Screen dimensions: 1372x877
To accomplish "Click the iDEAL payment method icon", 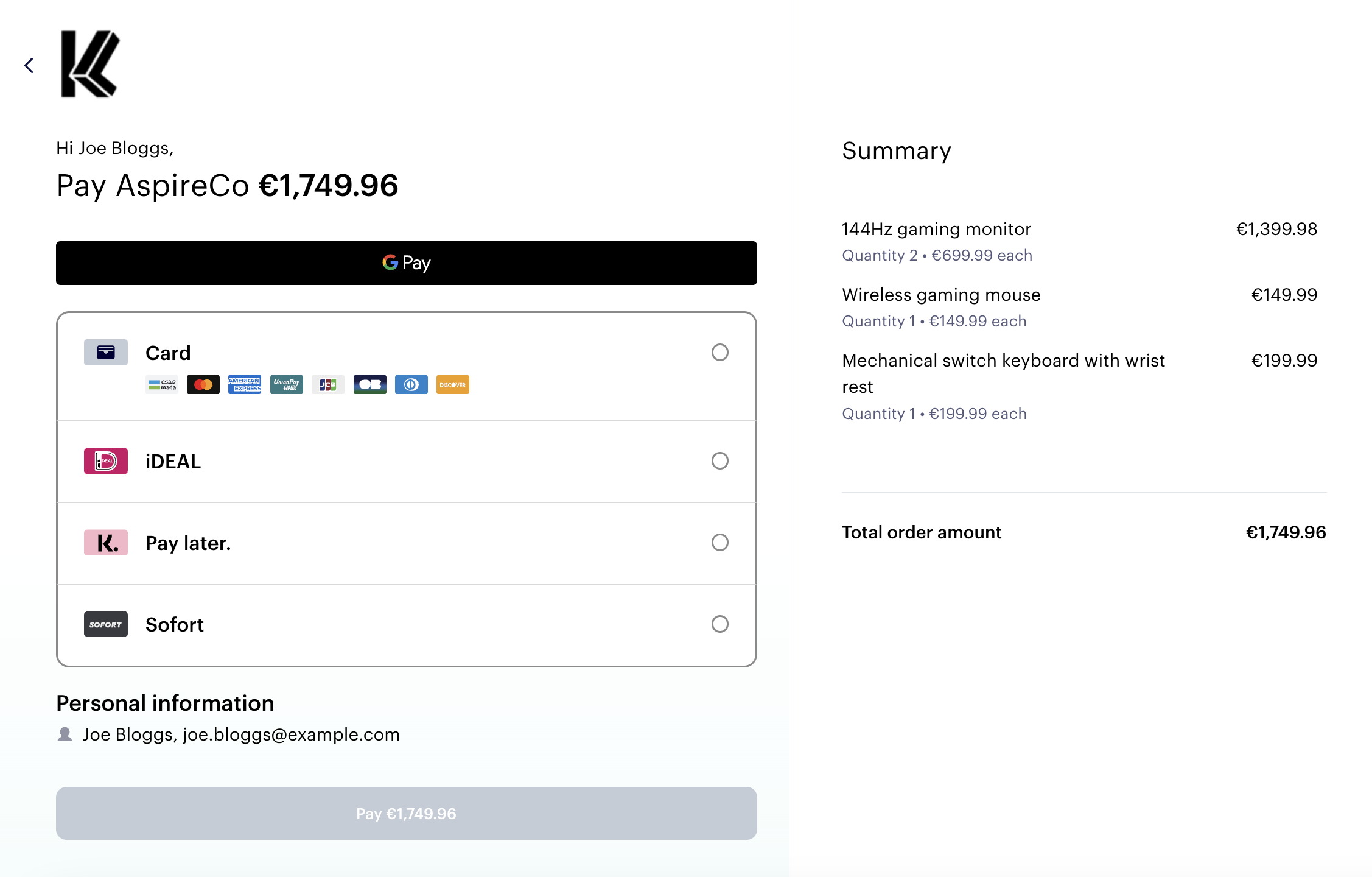I will pyautogui.click(x=105, y=461).
